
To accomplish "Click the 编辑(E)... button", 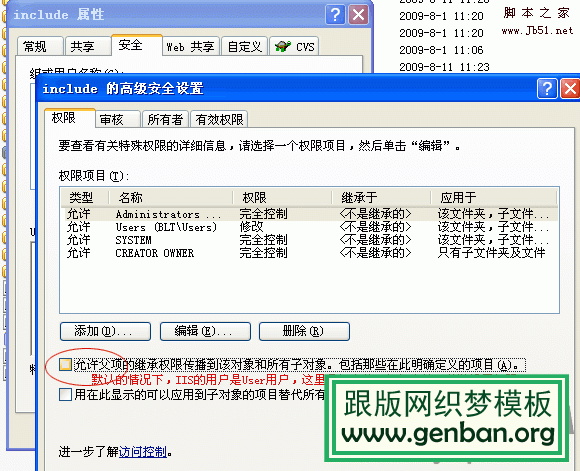I will click(205, 331).
